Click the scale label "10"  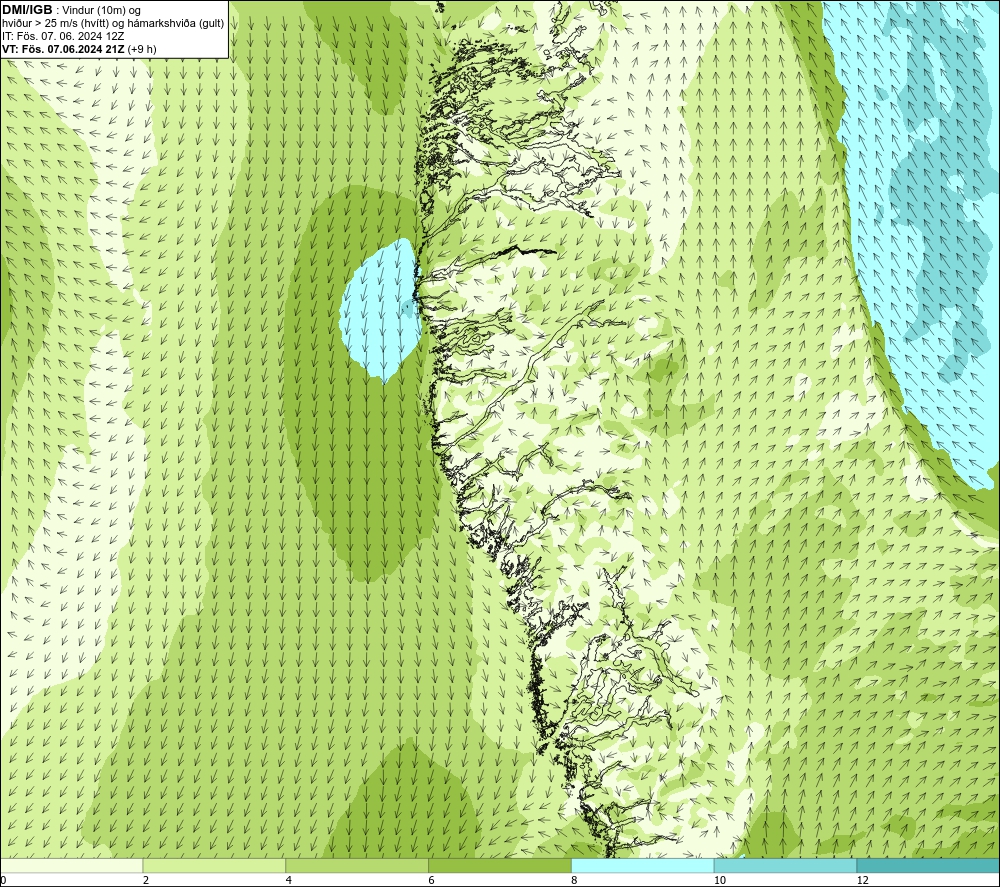click(x=720, y=881)
